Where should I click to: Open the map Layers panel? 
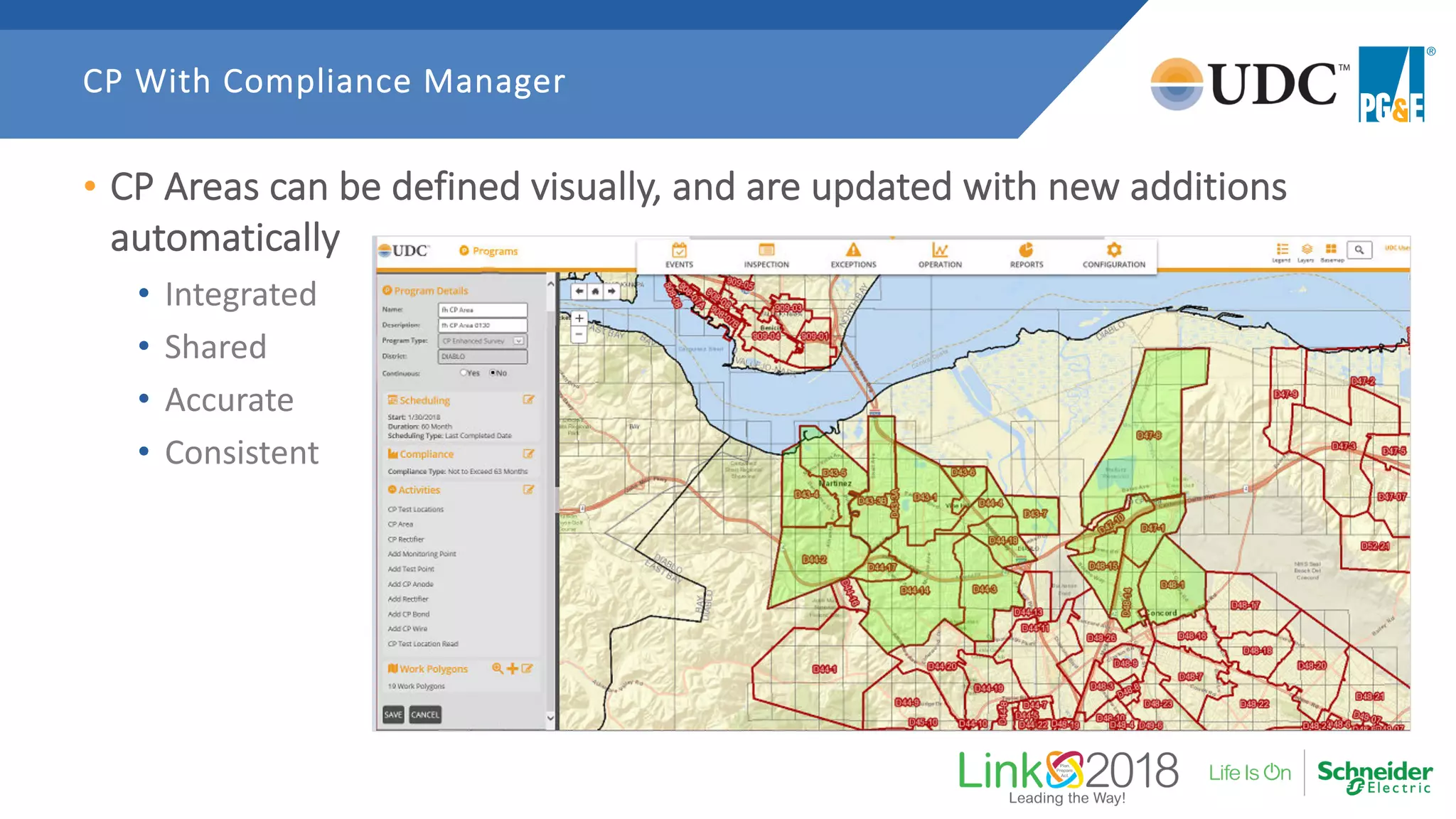pyautogui.click(x=1306, y=252)
